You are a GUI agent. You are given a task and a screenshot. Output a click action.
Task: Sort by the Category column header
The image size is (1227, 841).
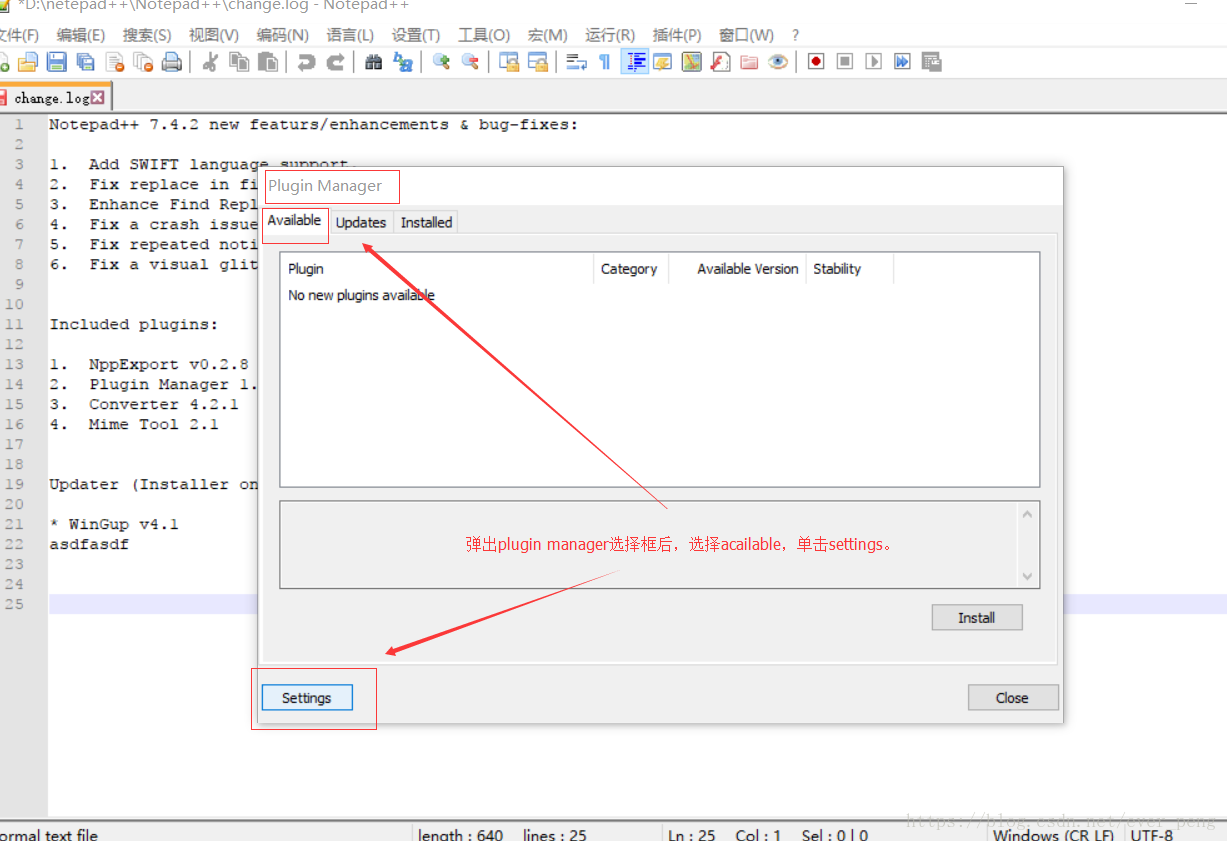tap(630, 269)
